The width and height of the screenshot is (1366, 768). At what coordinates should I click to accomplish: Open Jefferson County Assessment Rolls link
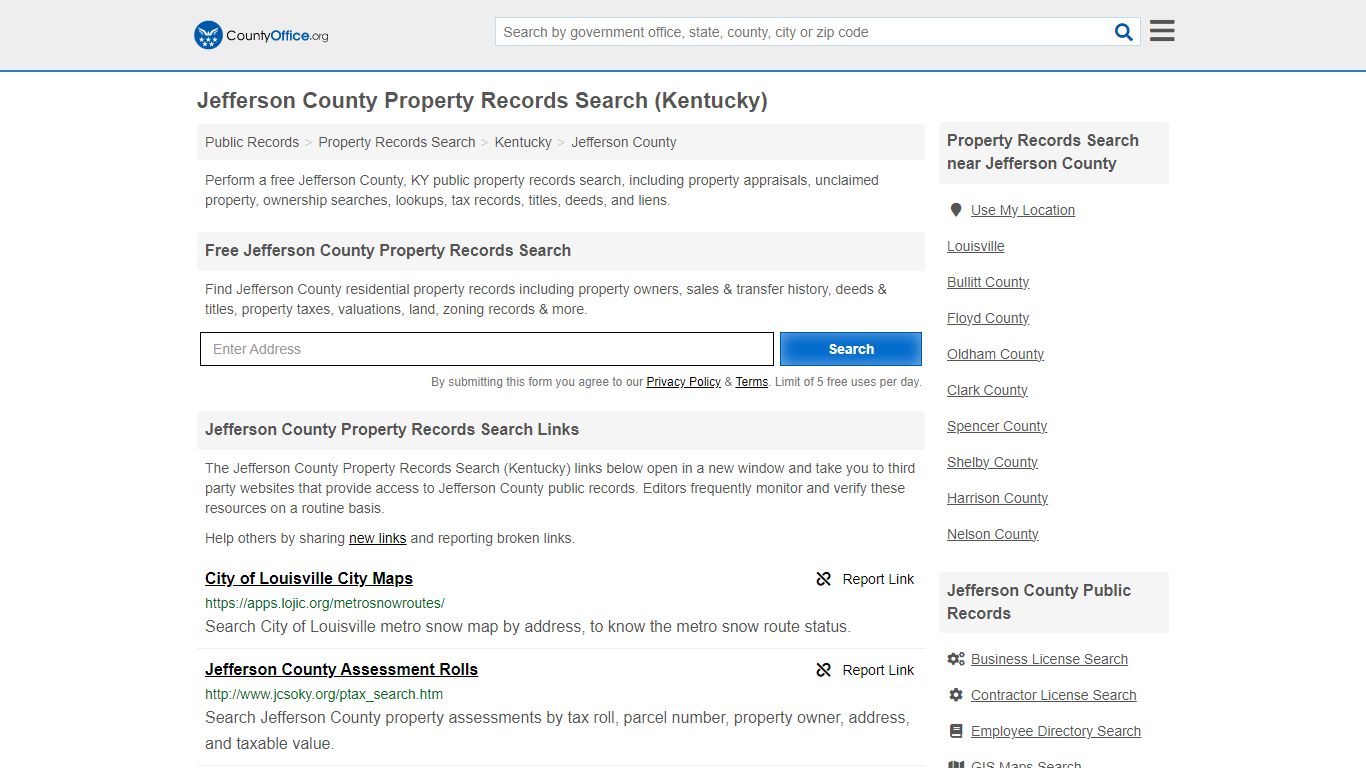point(341,669)
